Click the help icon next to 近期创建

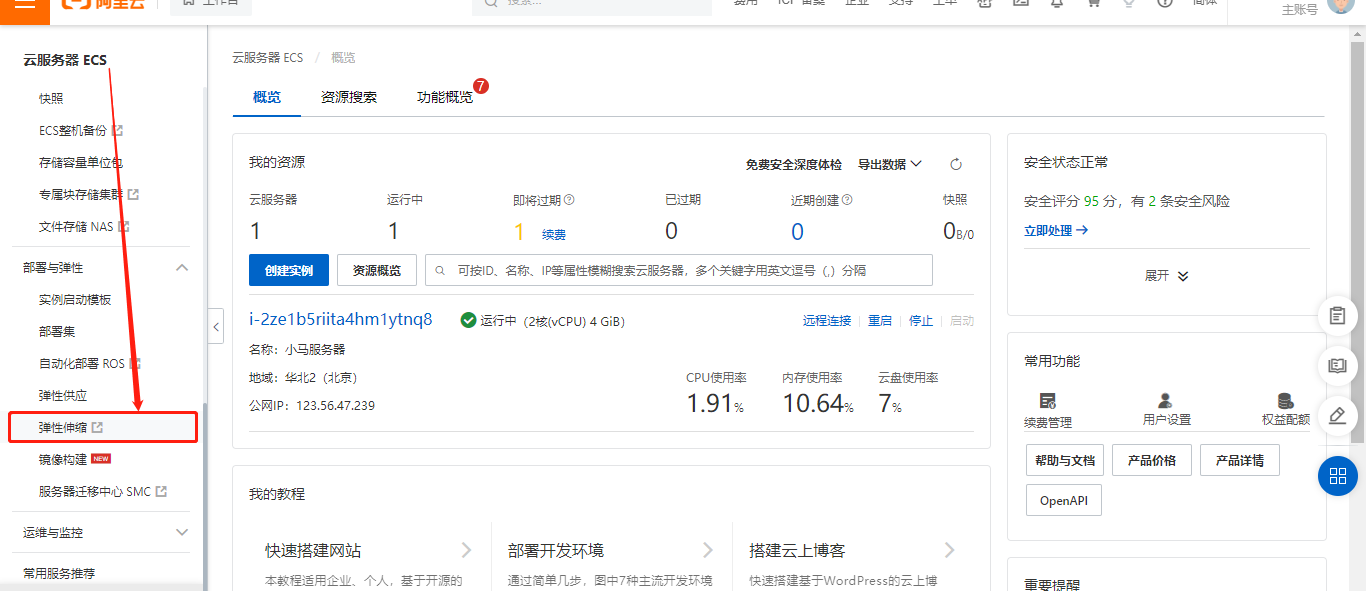(x=847, y=200)
